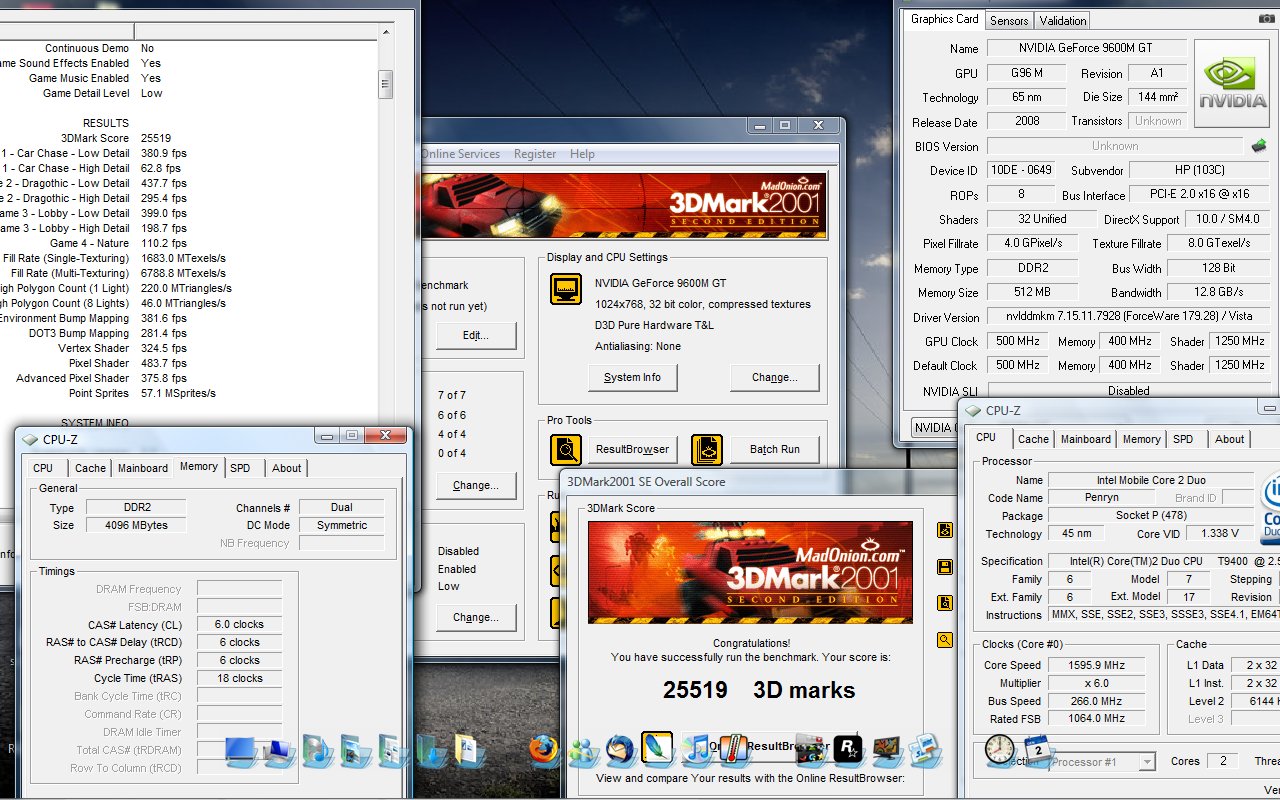Screen dimensions: 1280x800
Task: Click the DDR2 Type field in CPU-Z Memory
Action: [136, 507]
